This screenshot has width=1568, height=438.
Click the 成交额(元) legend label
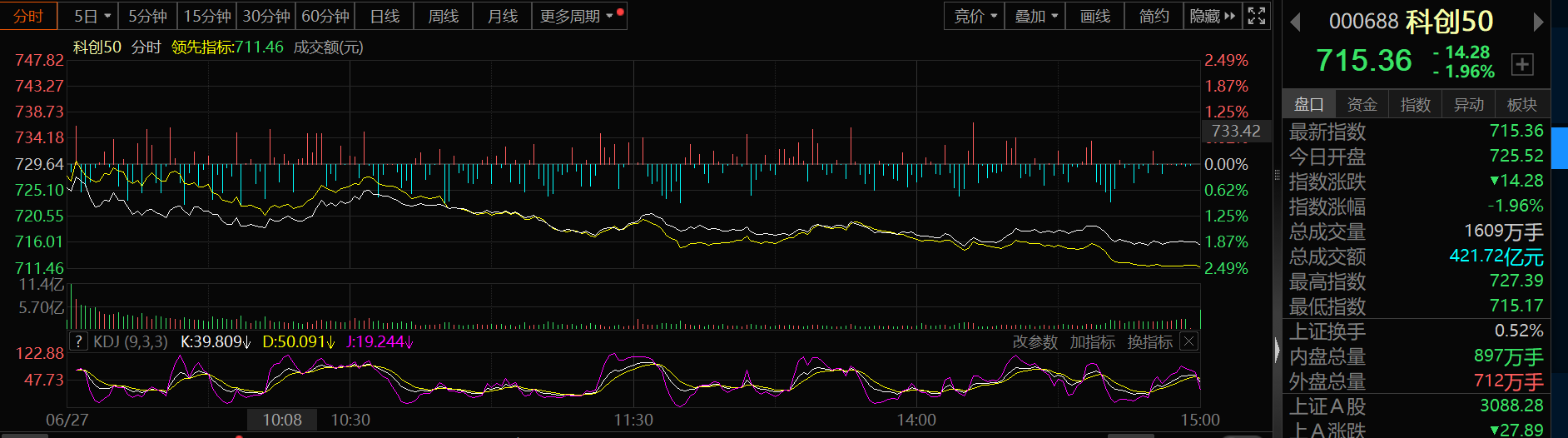click(x=328, y=47)
